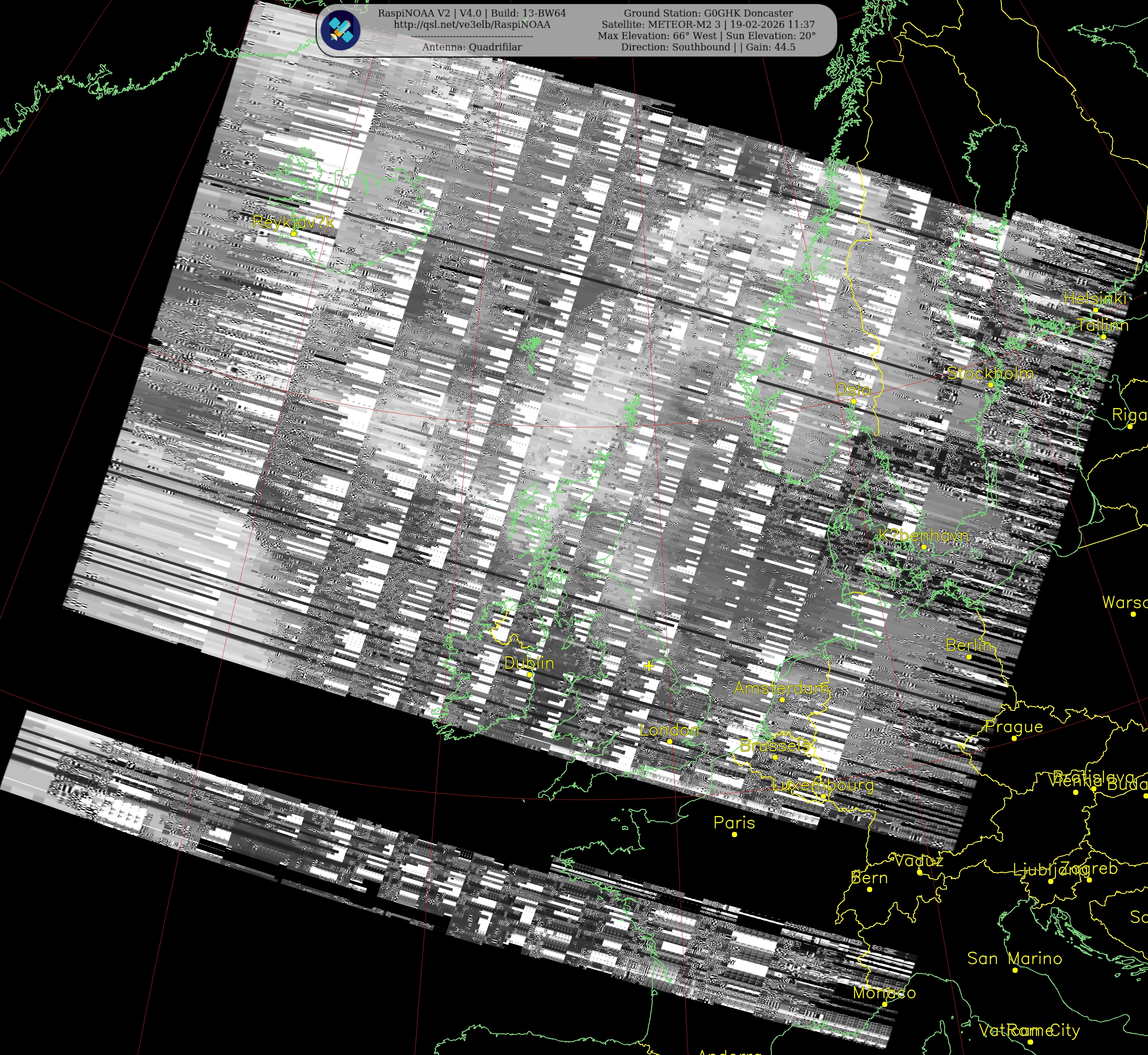This screenshot has height=1055, width=1148.
Task: Click the RaspiNOAA satellite logo icon
Action: [x=340, y=30]
